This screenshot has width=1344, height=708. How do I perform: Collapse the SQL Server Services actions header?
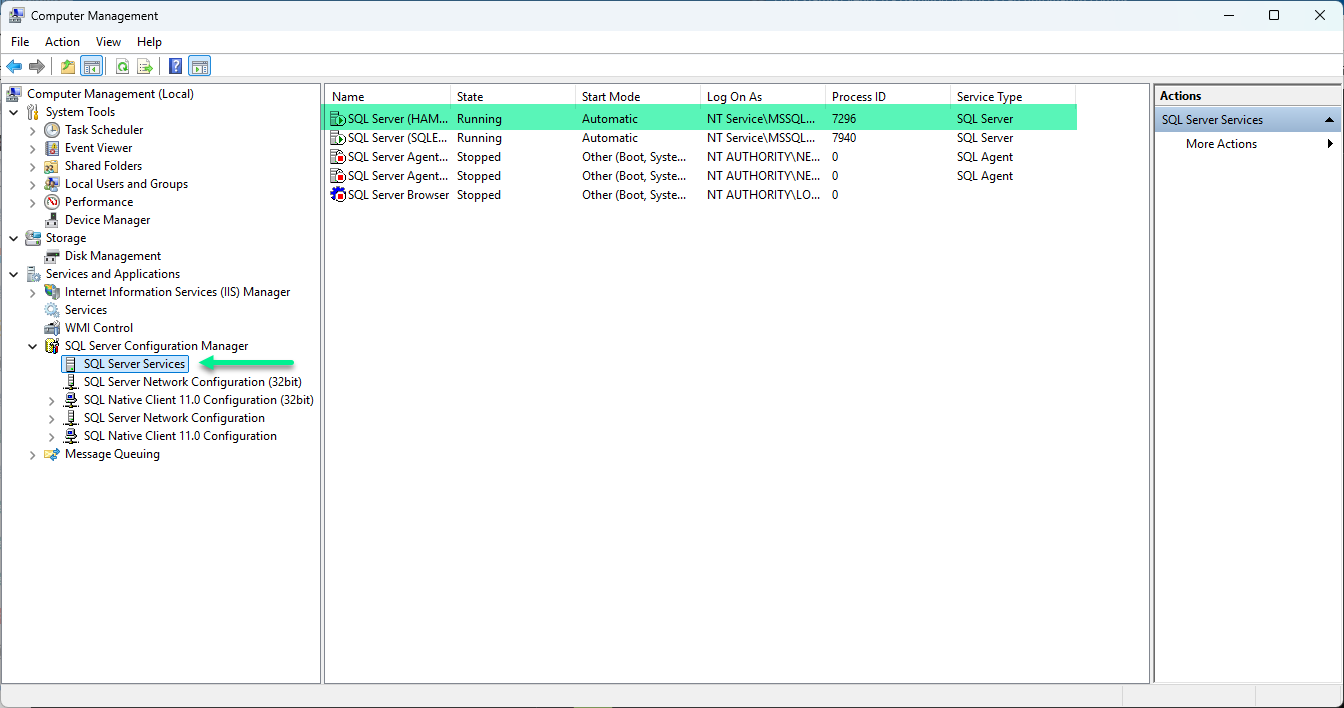pos(1329,120)
